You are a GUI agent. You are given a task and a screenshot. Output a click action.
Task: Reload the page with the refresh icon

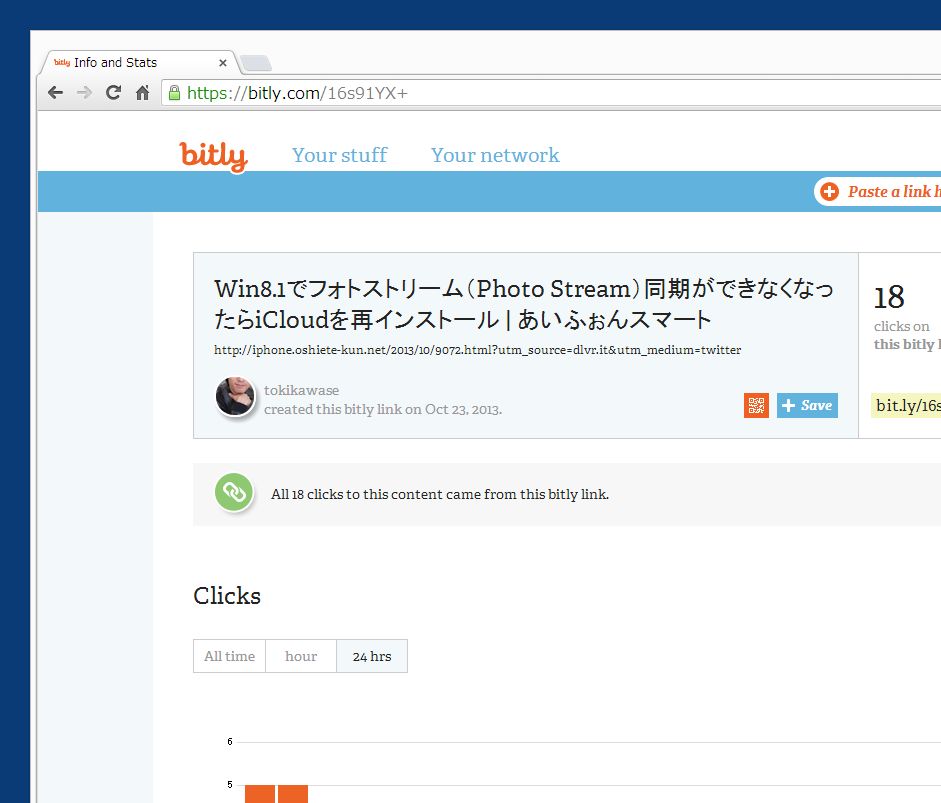point(113,92)
